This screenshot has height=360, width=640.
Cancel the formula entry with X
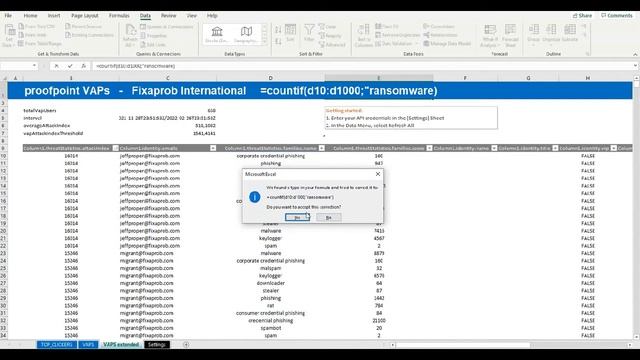point(56,66)
